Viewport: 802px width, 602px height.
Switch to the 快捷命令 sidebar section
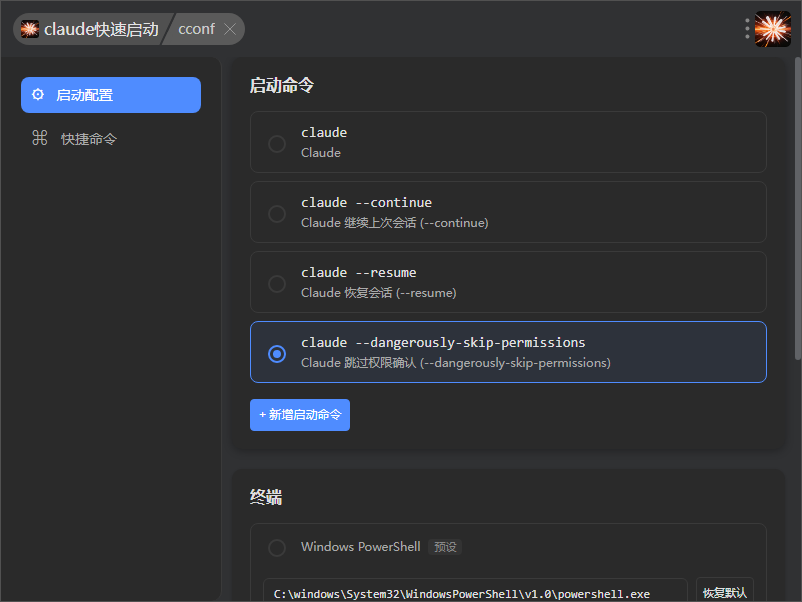coord(111,139)
